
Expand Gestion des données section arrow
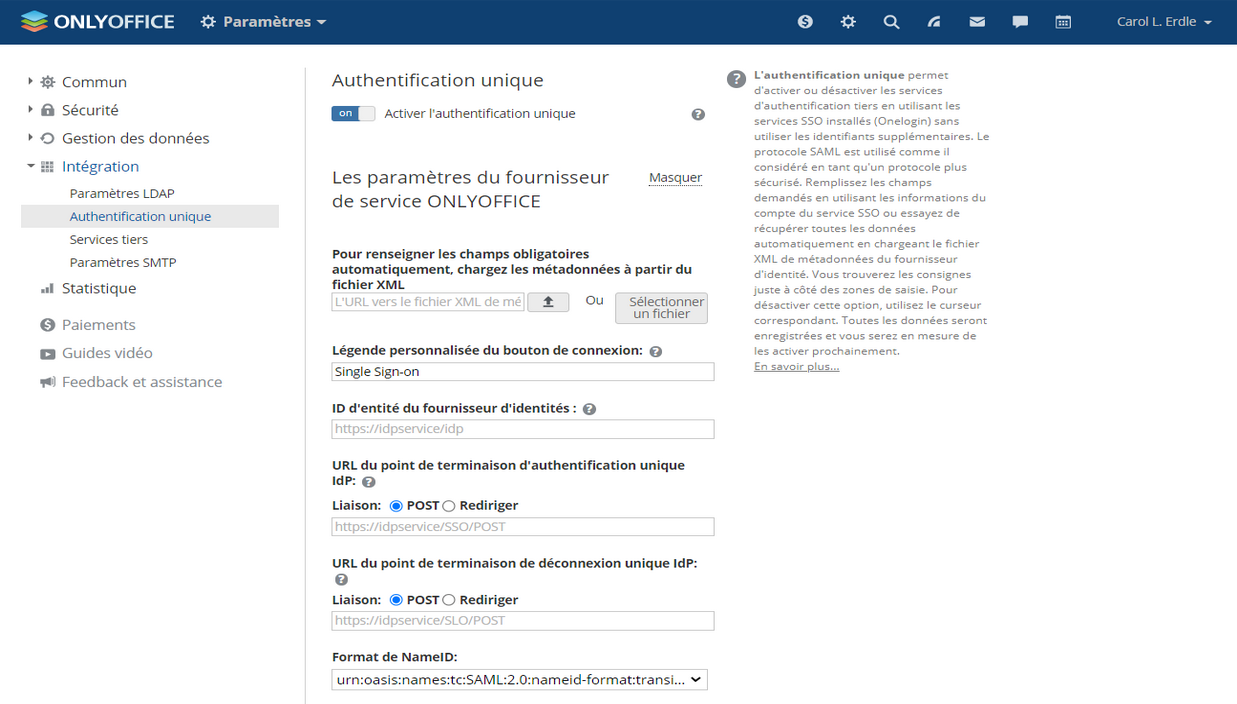[x=30, y=138]
